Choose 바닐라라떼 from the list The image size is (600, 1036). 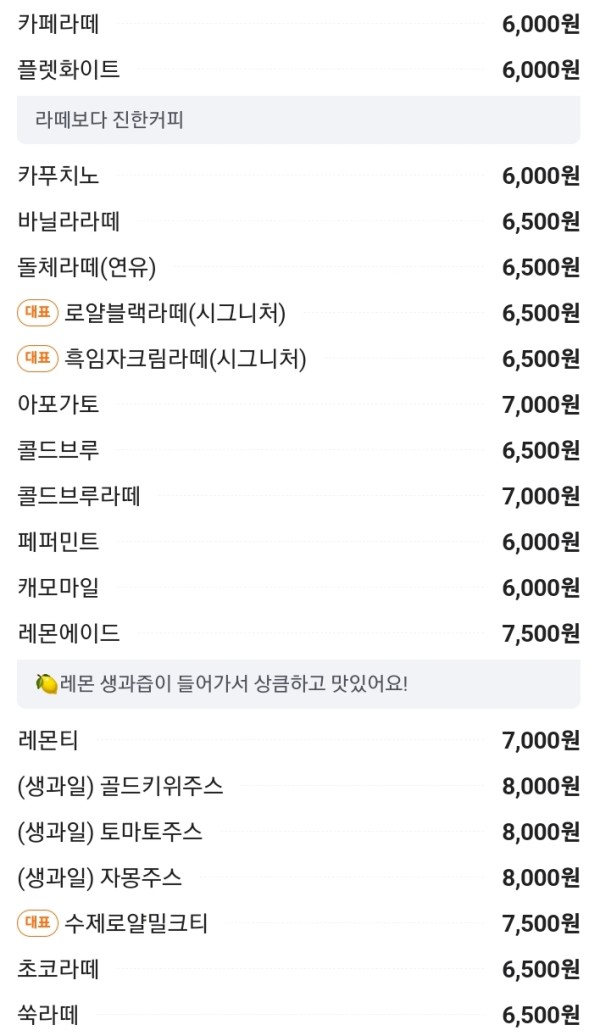click(299, 221)
